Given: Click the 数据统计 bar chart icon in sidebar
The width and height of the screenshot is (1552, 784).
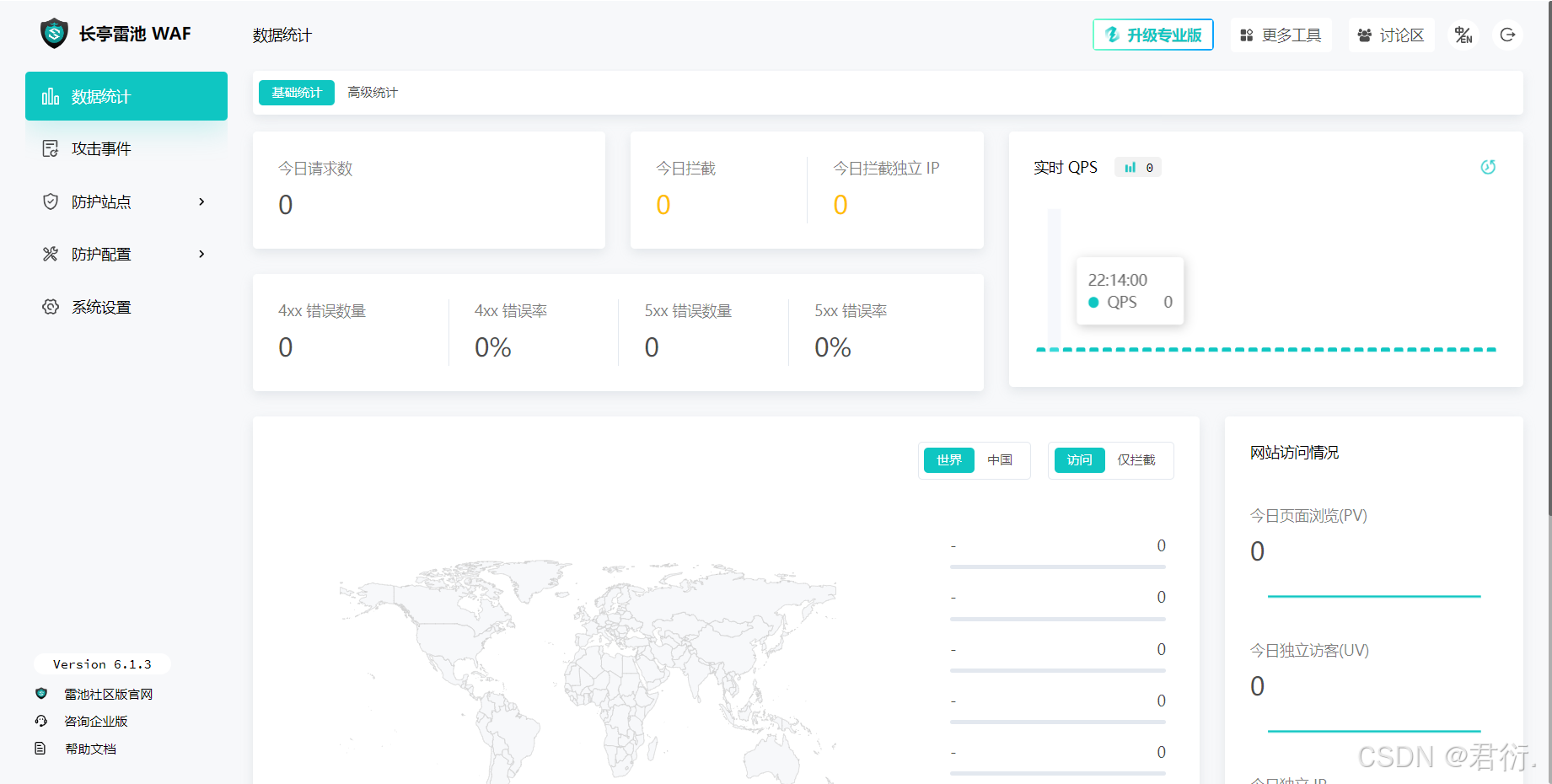Looking at the screenshot, I should 51,96.
